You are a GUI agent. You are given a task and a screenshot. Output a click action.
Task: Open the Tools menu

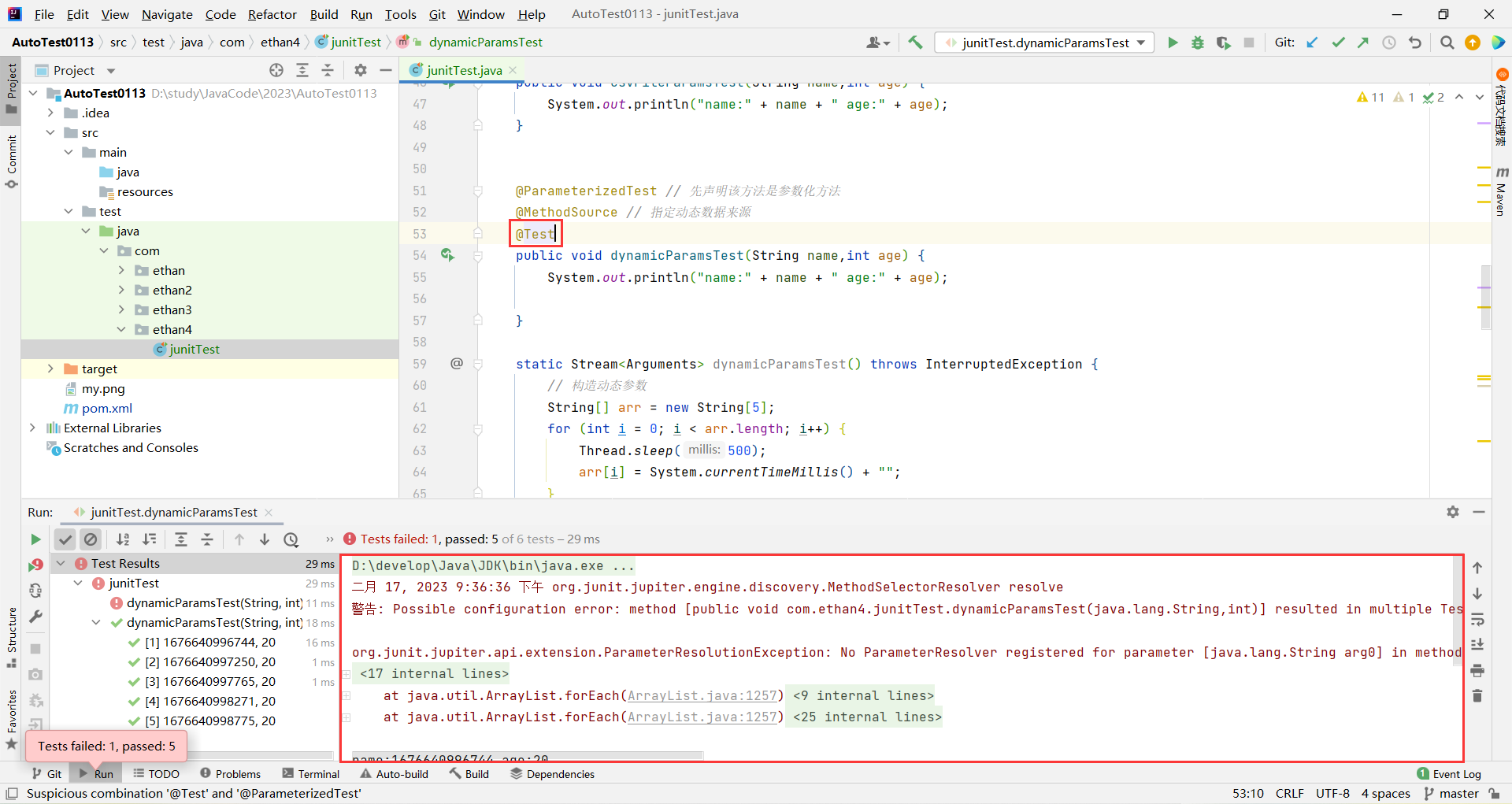pos(400,14)
